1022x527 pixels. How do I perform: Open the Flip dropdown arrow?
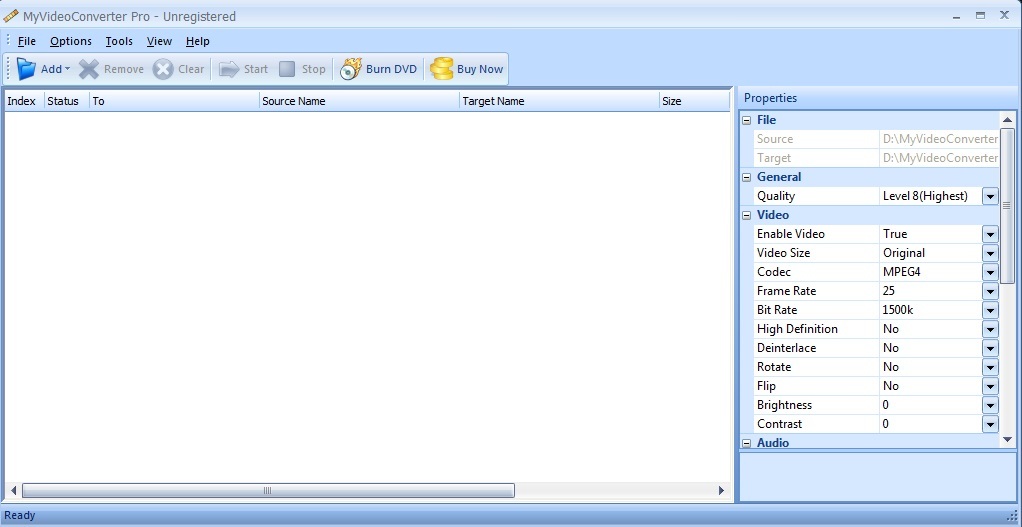click(x=990, y=386)
